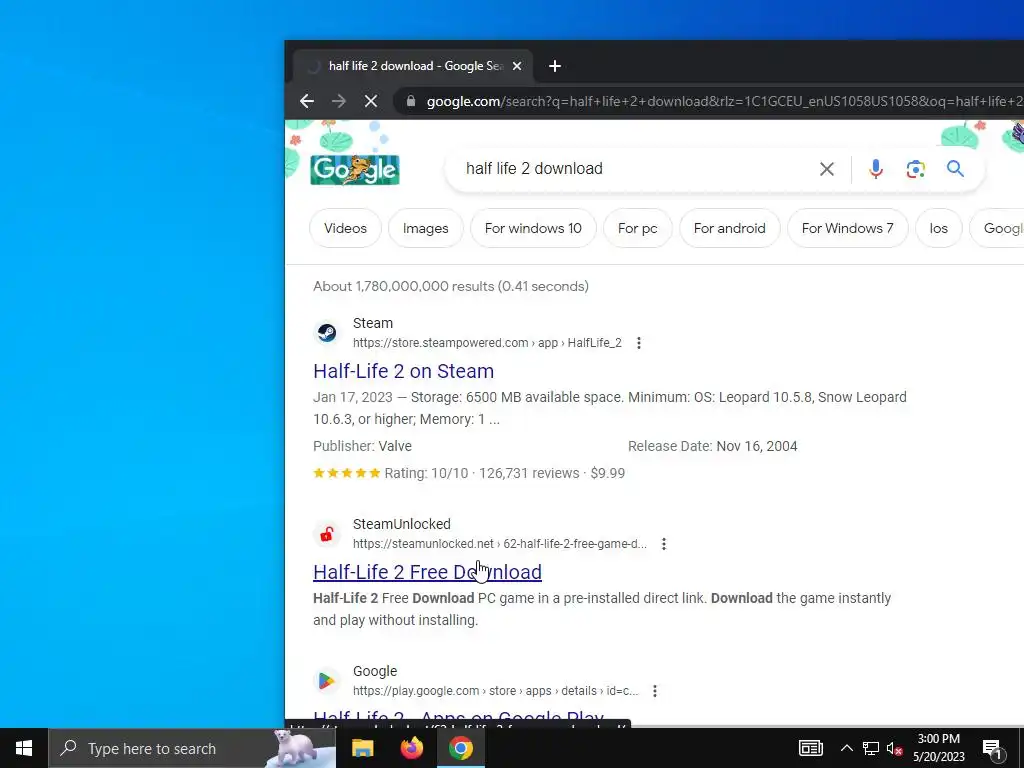Open the Windows Start menu

[24, 748]
